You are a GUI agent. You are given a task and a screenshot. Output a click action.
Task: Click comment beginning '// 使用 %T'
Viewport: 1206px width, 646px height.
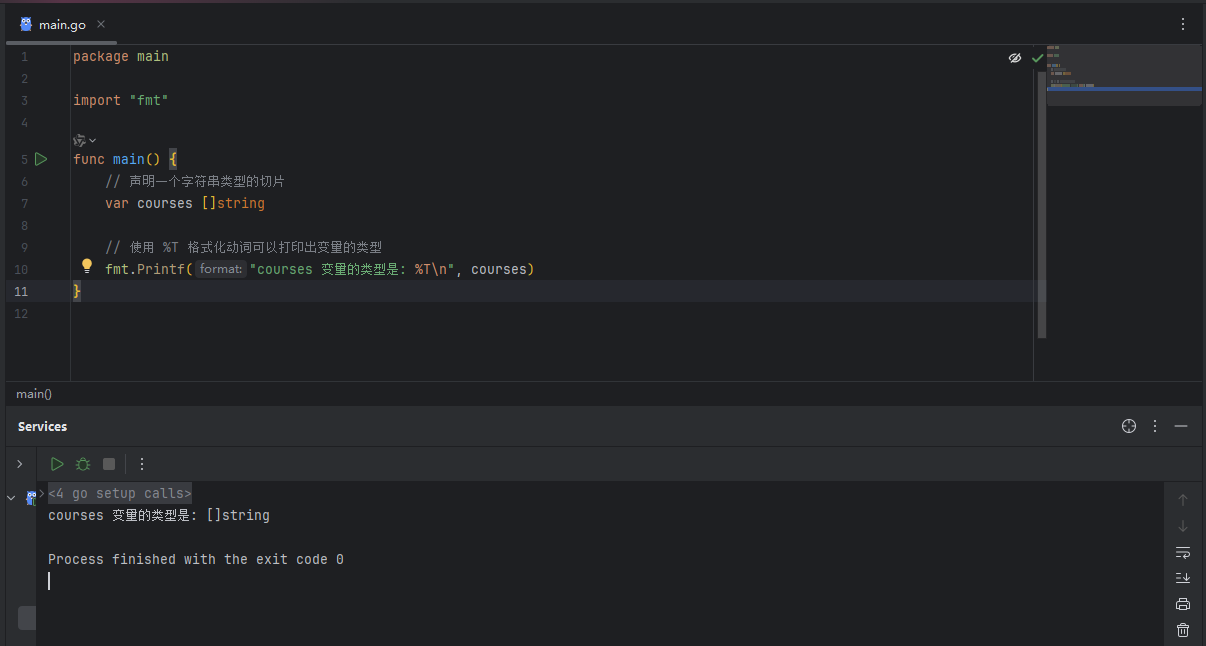[x=244, y=247]
